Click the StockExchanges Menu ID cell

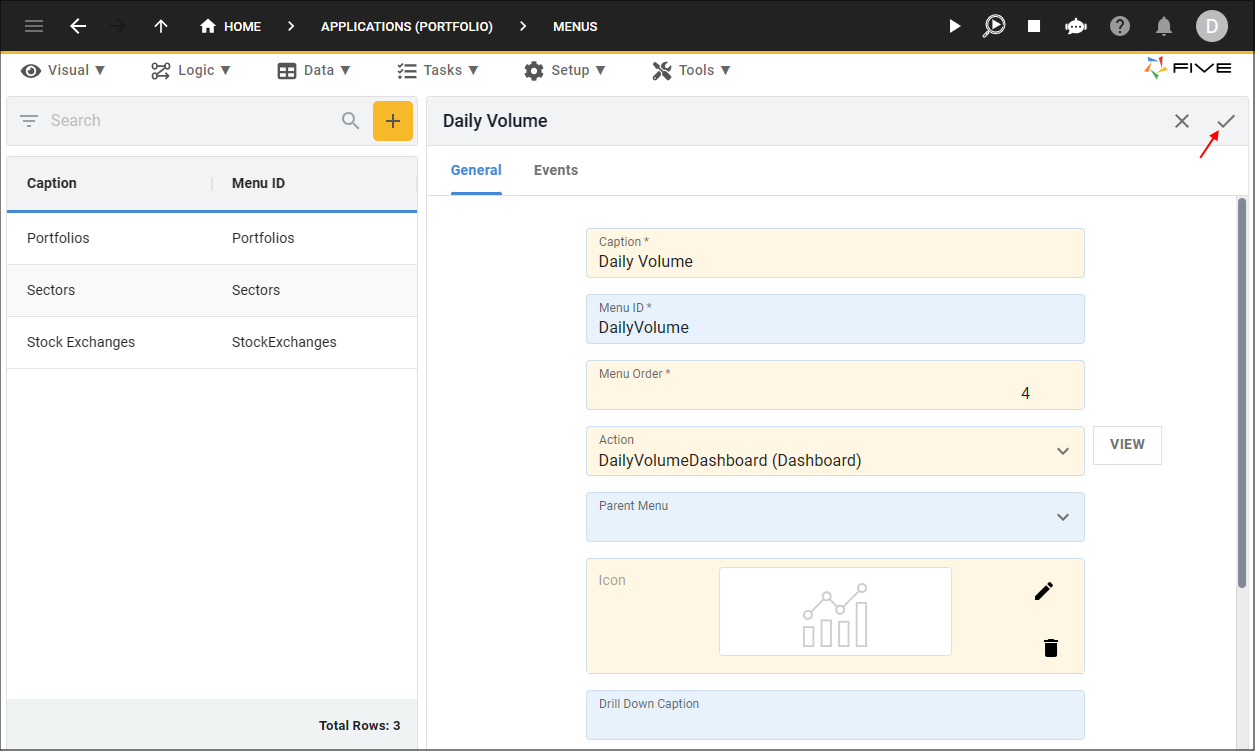tap(284, 342)
